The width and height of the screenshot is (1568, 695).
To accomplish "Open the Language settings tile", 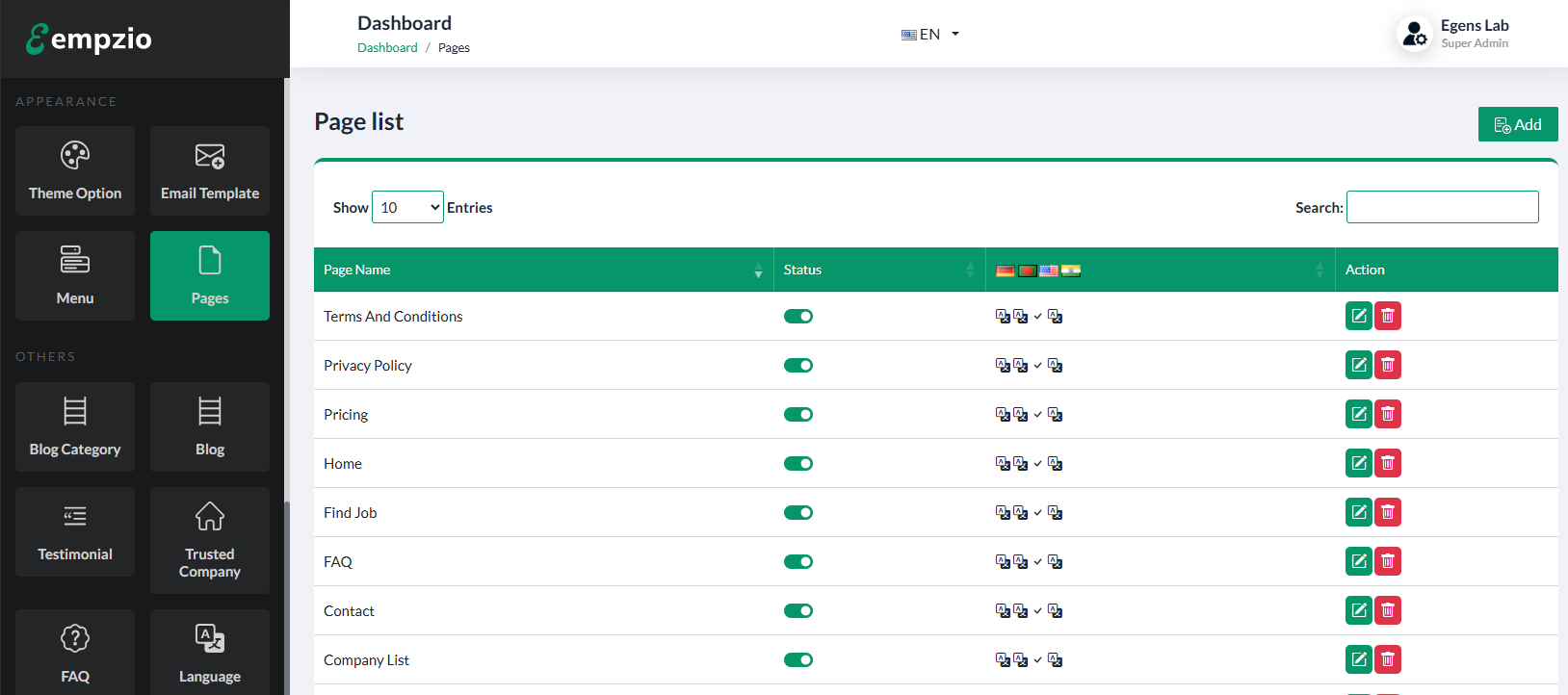I will tap(210, 652).
